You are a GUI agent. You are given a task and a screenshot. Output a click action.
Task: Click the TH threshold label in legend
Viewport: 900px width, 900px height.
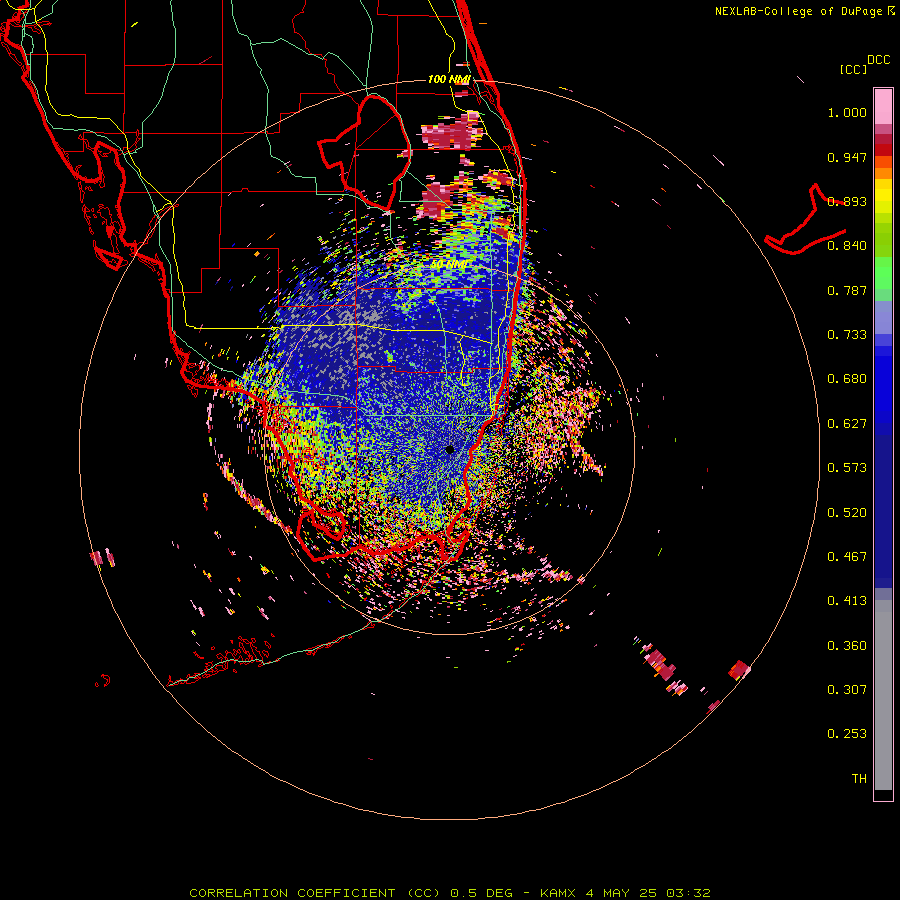pyautogui.click(x=859, y=779)
